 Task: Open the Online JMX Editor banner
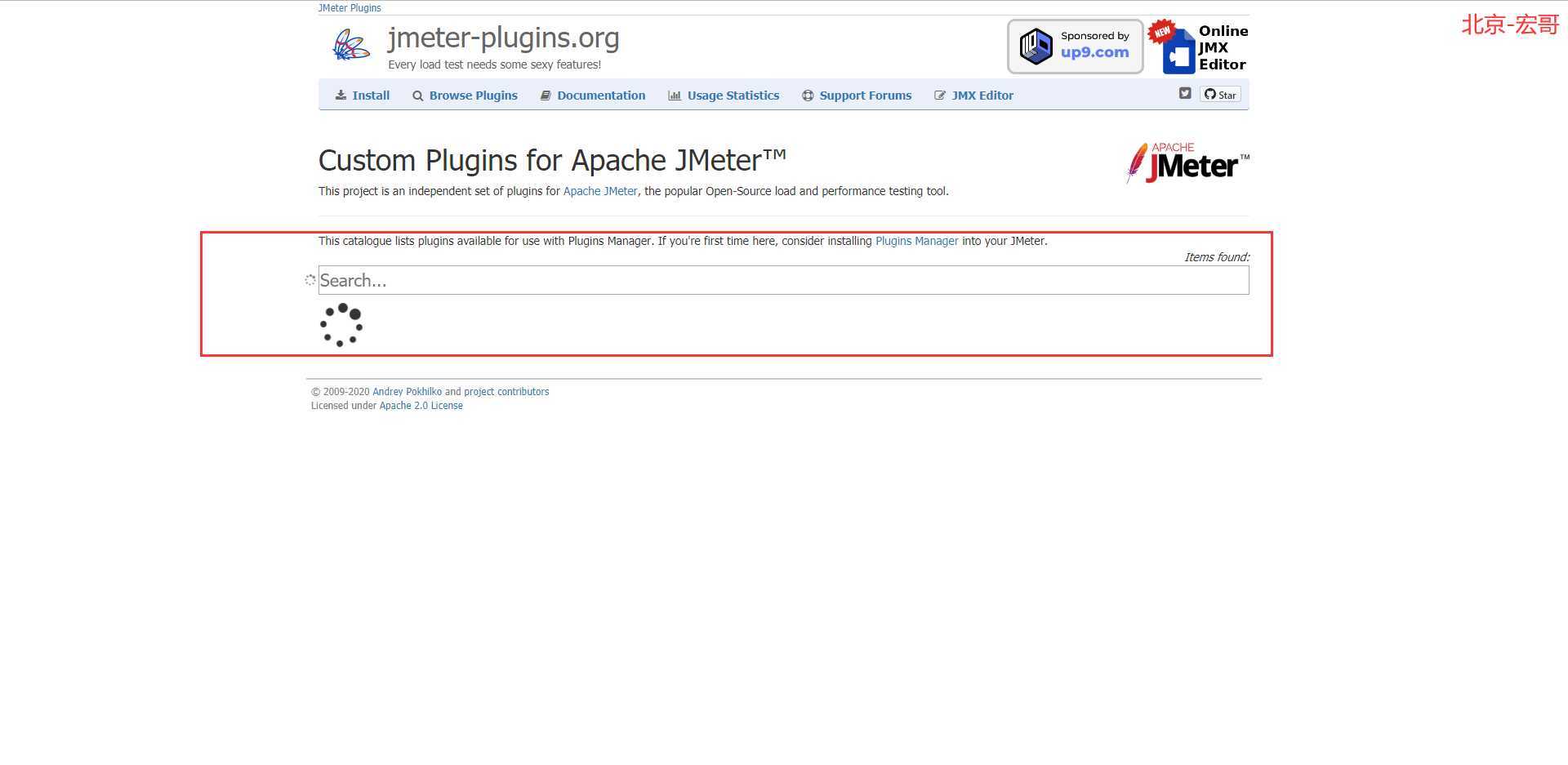tap(1198, 47)
